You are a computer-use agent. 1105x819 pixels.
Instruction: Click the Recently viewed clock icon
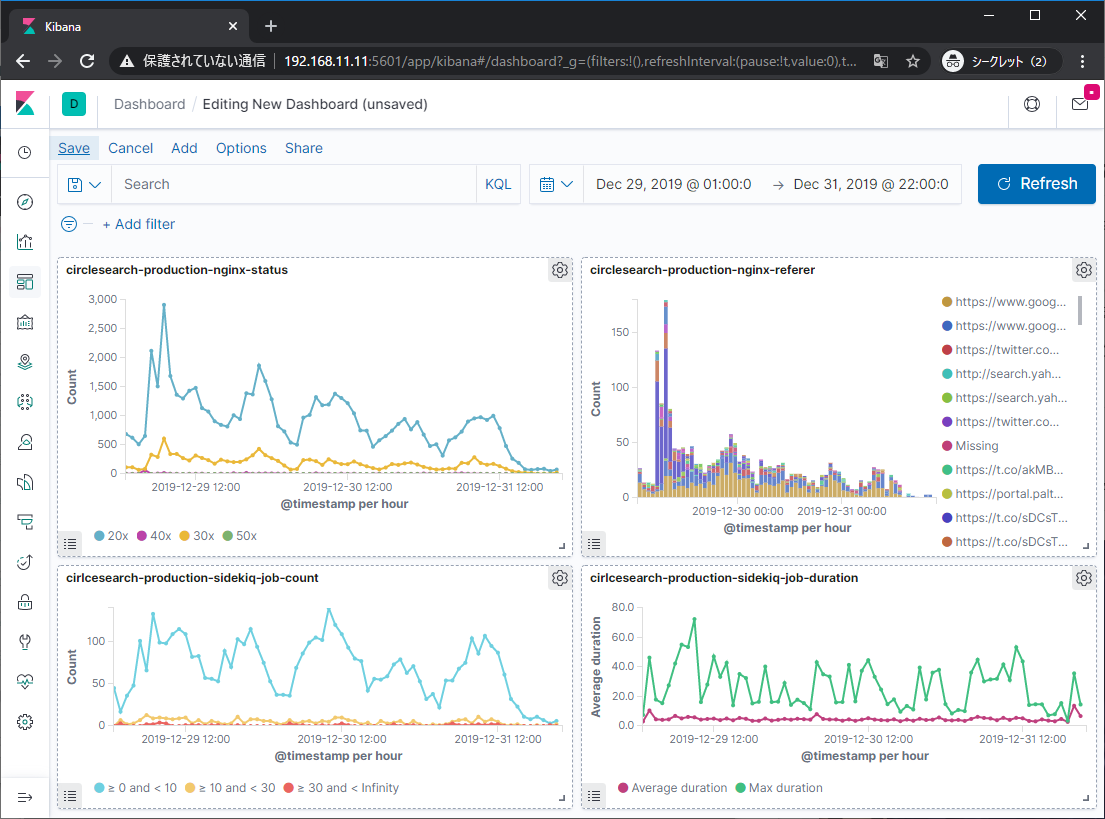tap(25, 153)
